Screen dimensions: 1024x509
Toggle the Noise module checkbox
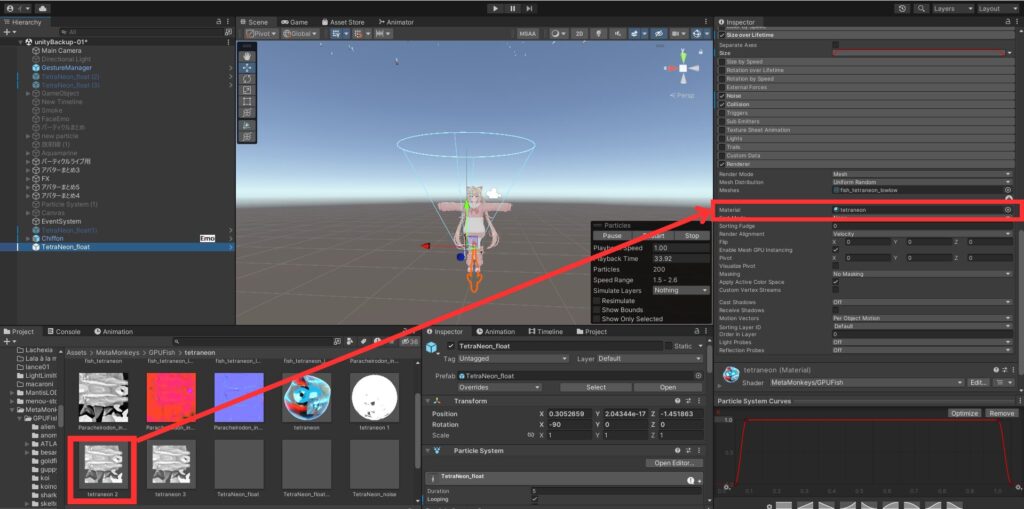coord(722,96)
